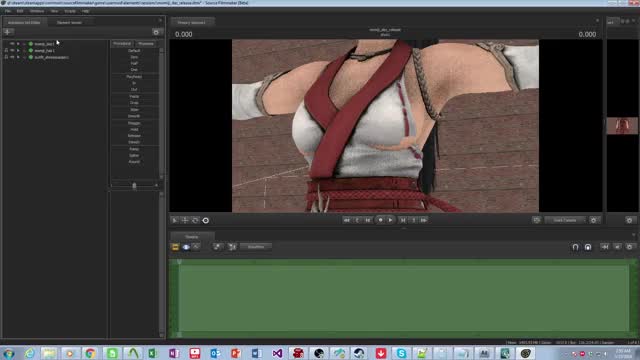640x360 pixels.
Task: Select the Procedural tab
Action: [122, 44]
